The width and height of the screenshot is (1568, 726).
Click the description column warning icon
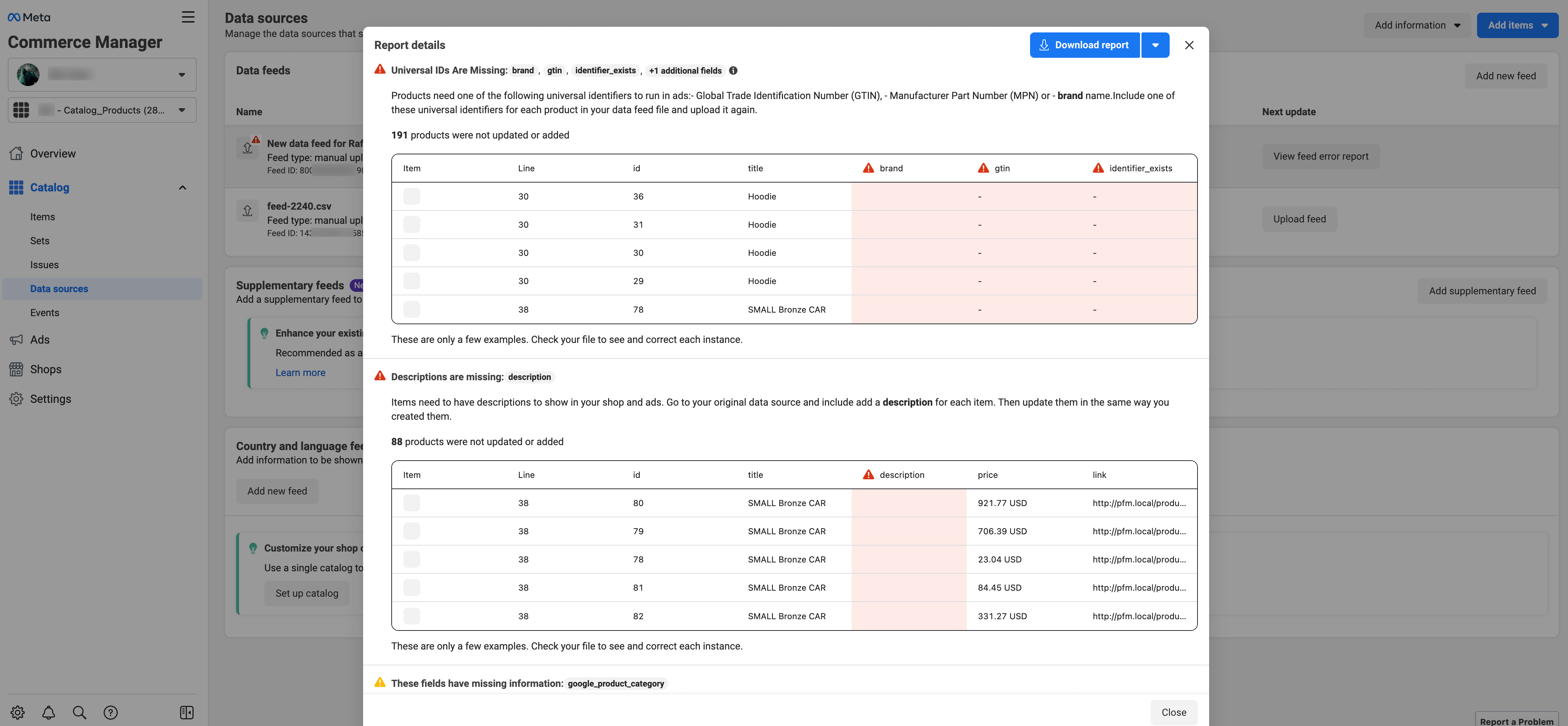(869, 475)
